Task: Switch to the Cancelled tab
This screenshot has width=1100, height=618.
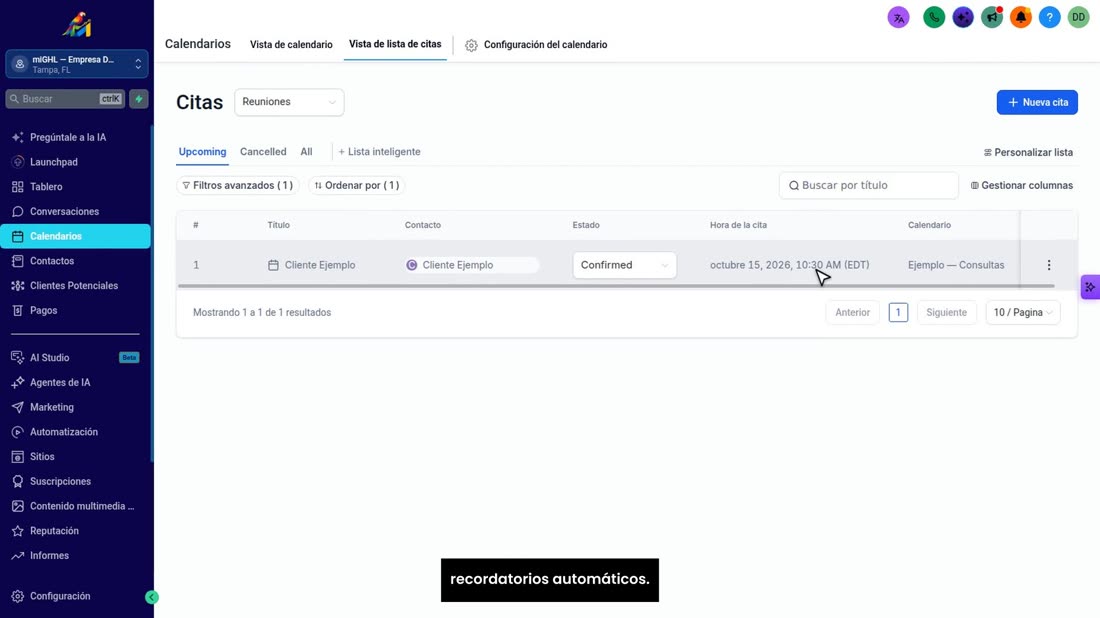Action: [x=263, y=152]
